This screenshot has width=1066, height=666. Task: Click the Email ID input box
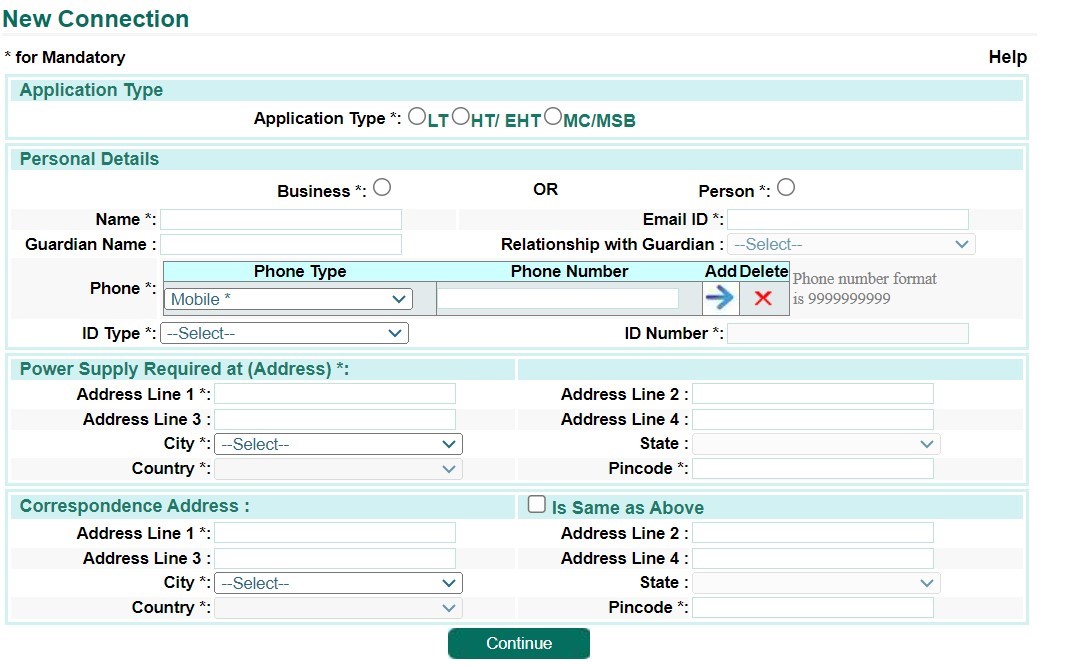pyautogui.click(x=848, y=218)
